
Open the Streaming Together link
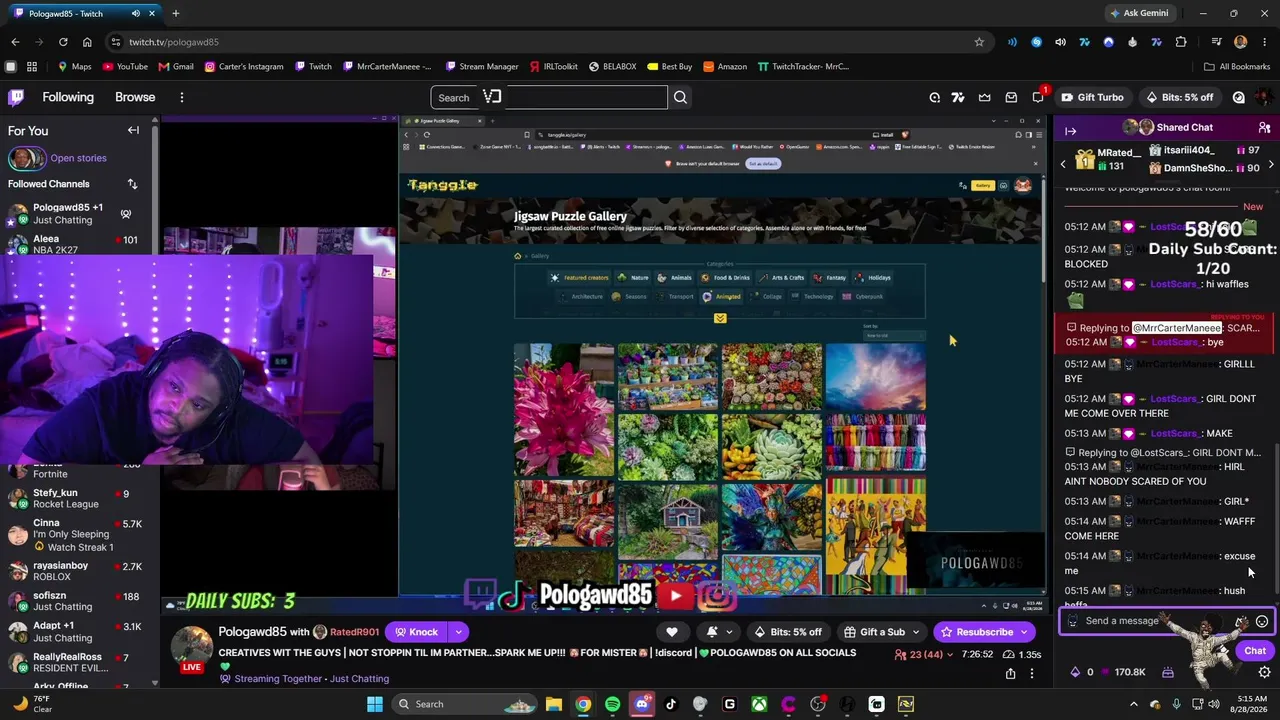pyautogui.click(x=278, y=679)
